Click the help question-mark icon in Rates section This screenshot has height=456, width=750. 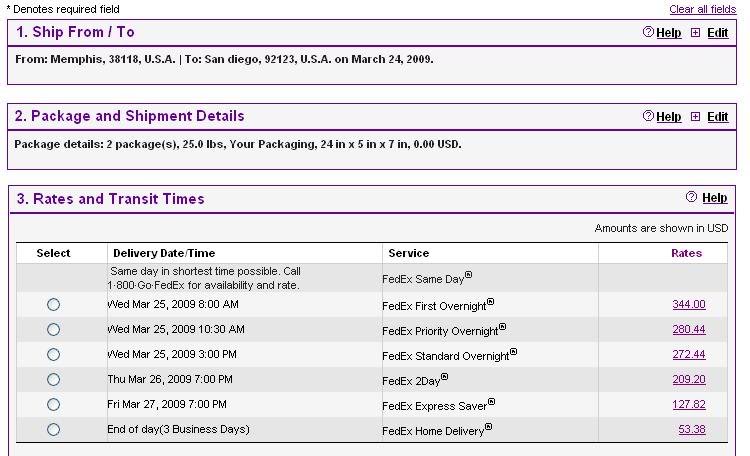(691, 198)
